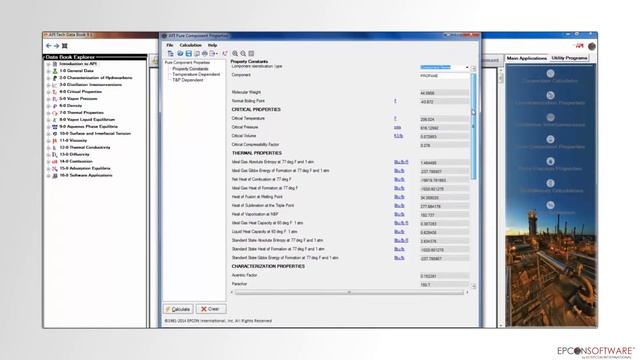Viewport: 640px width, 360px height.
Task: Click the icon beside 7-0 Thermal Properties
Action: click(55, 113)
